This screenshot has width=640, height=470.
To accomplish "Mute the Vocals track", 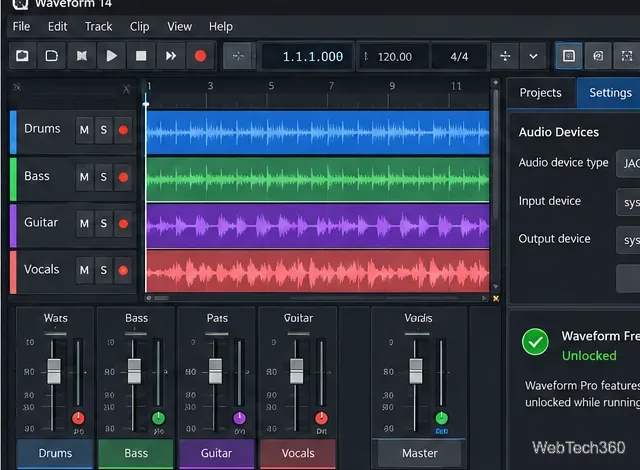I will [x=84, y=270].
